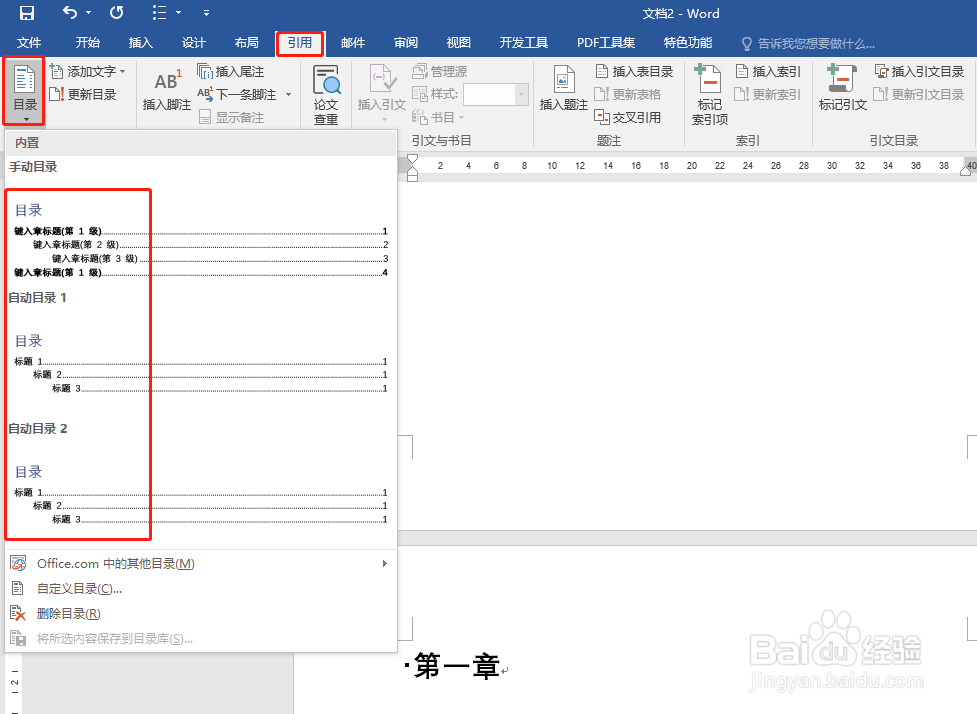This screenshot has width=977, height=714.
Task: Click the 插入表目录 button
Action: pos(634,72)
